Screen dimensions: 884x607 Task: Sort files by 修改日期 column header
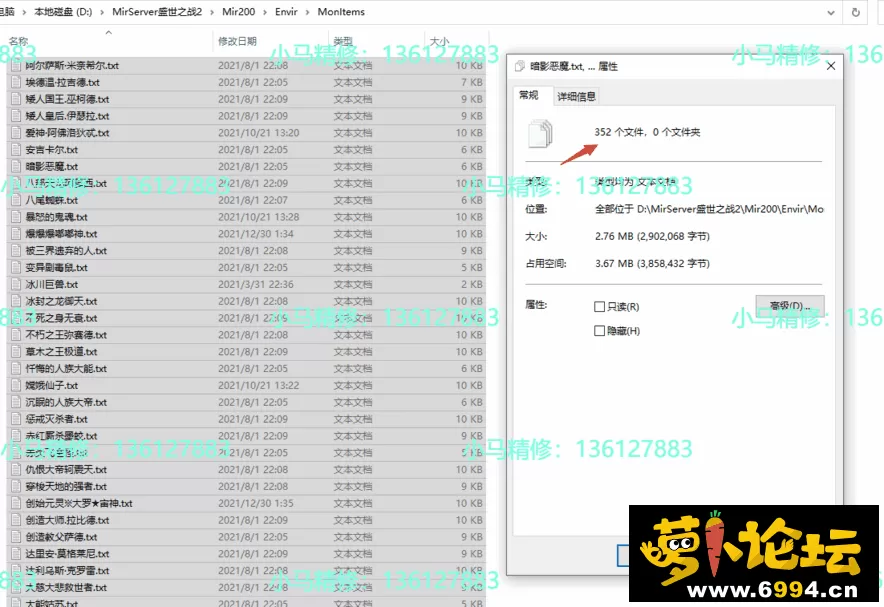237,41
